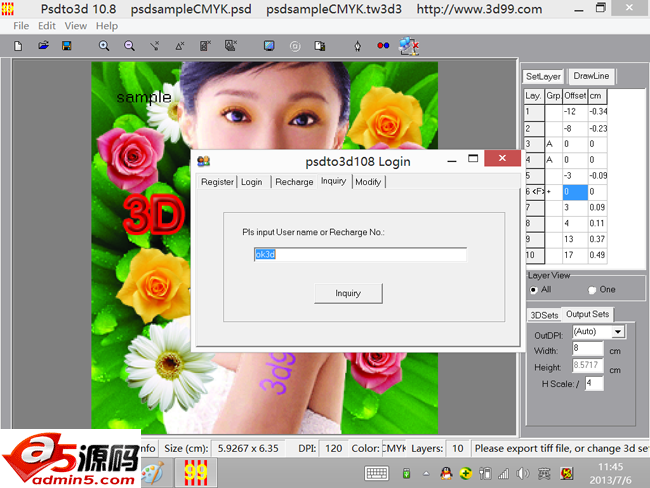This screenshot has width=650, height=488.
Task: Click the New file toolbar icon
Action: point(18,46)
